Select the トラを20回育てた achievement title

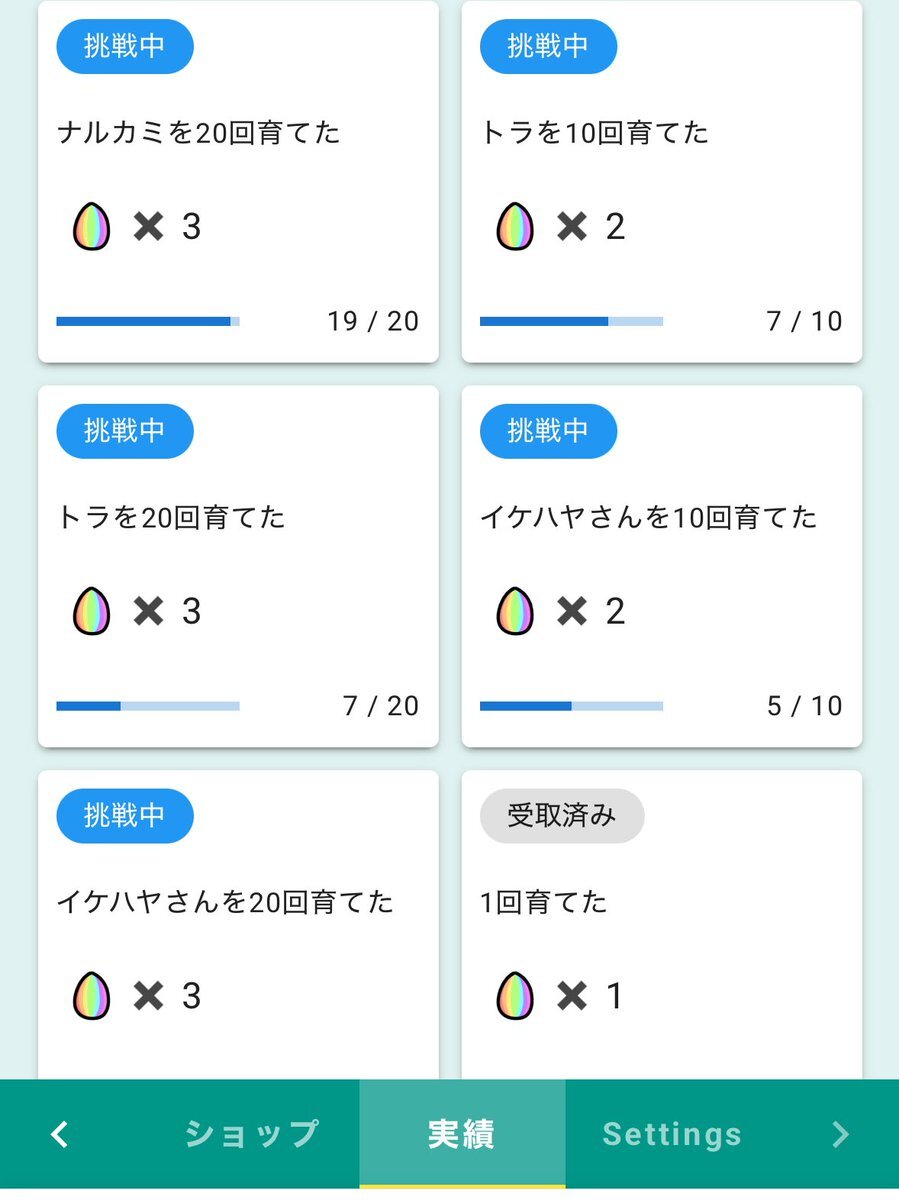pos(171,517)
